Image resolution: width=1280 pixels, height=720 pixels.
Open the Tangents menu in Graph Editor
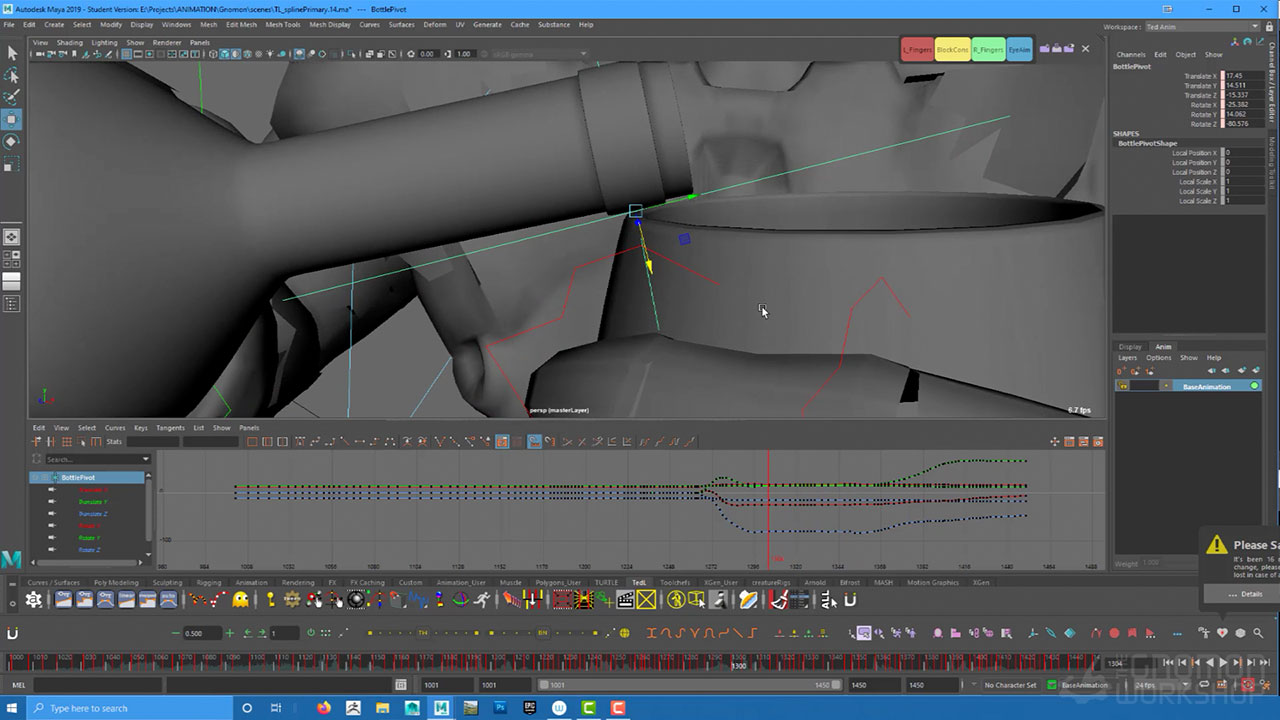tap(170, 428)
